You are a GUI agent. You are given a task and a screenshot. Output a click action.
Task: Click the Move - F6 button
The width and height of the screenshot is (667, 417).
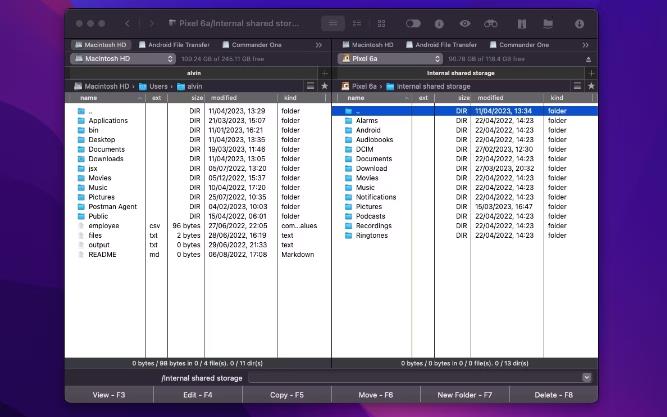(376, 395)
